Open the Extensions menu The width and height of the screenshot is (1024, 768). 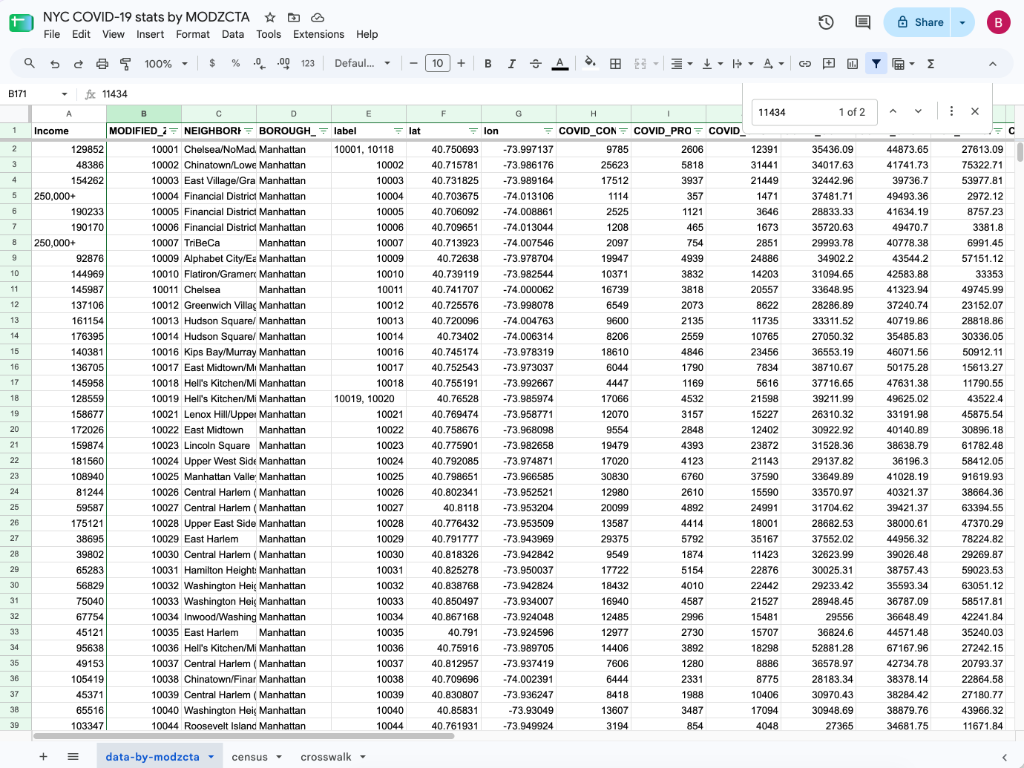(319, 34)
